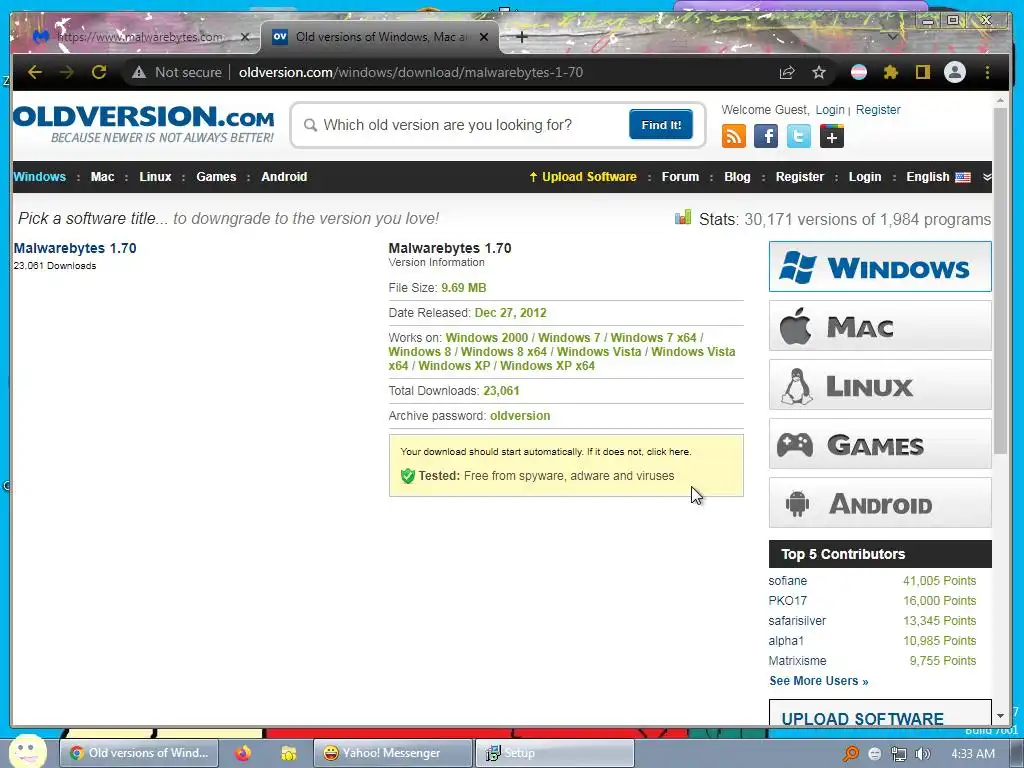Switch to the Setup taskbar button
The width and height of the screenshot is (1024, 768).
click(x=554, y=753)
